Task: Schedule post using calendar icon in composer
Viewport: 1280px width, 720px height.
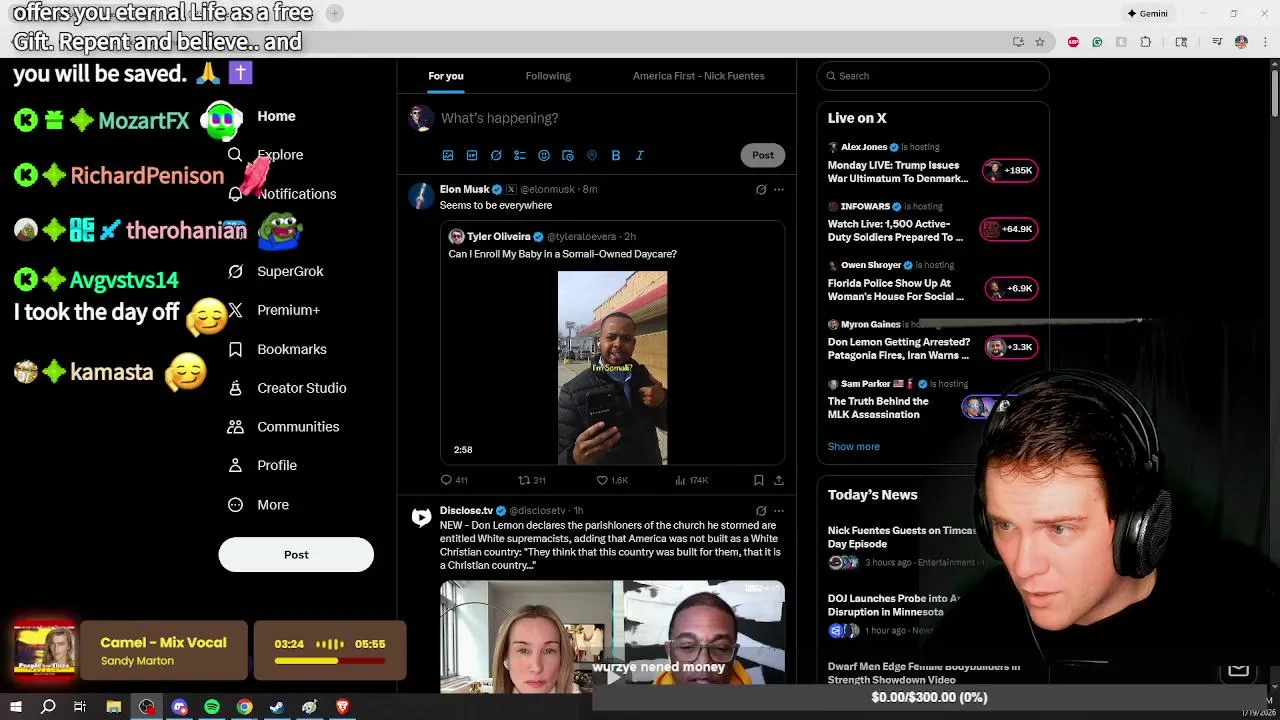Action: coord(568,155)
